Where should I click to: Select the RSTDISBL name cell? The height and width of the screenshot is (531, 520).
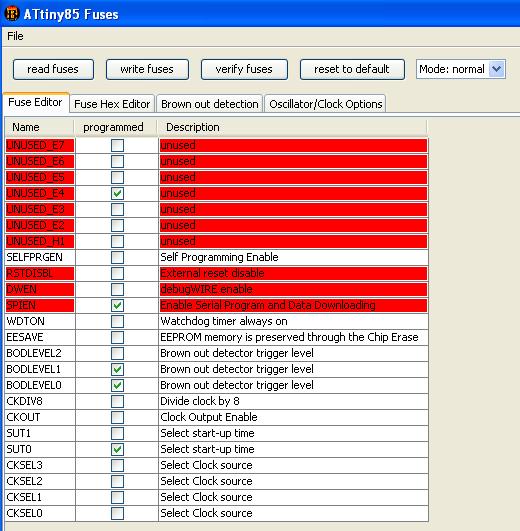(40, 273)
